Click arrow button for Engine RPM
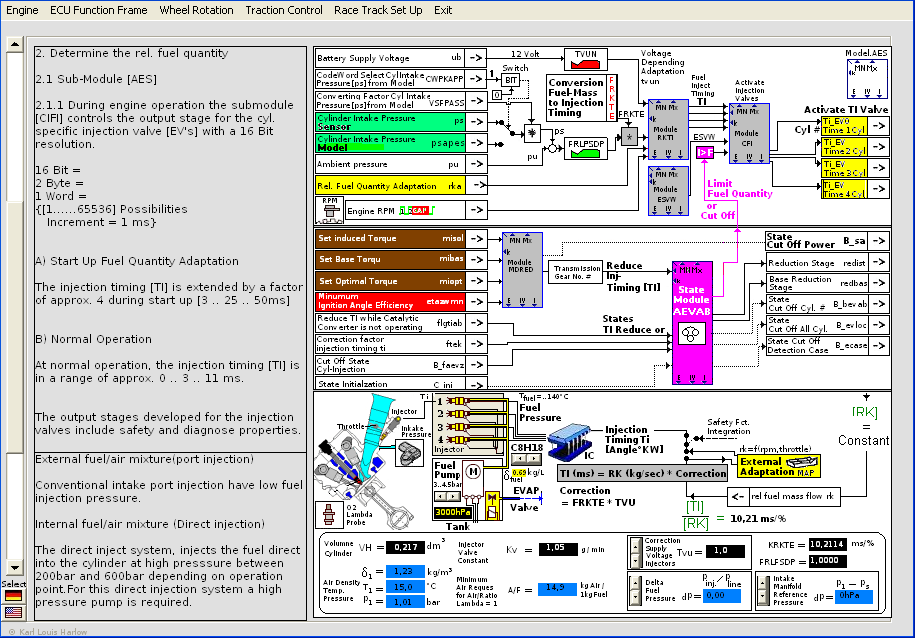 pos(476,210)
